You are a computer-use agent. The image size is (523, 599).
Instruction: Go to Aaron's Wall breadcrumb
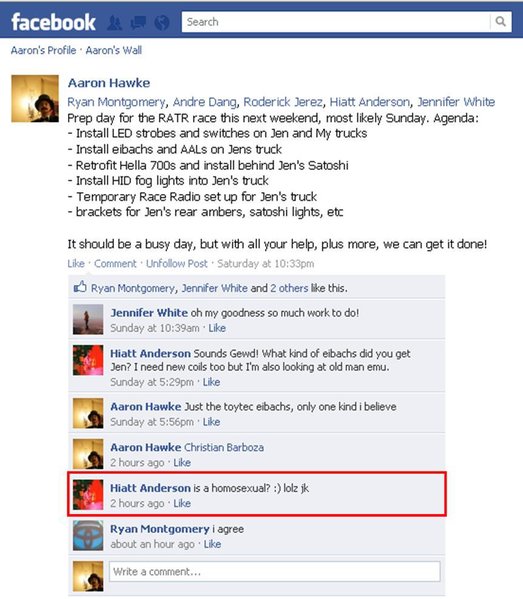coord(113,50)
